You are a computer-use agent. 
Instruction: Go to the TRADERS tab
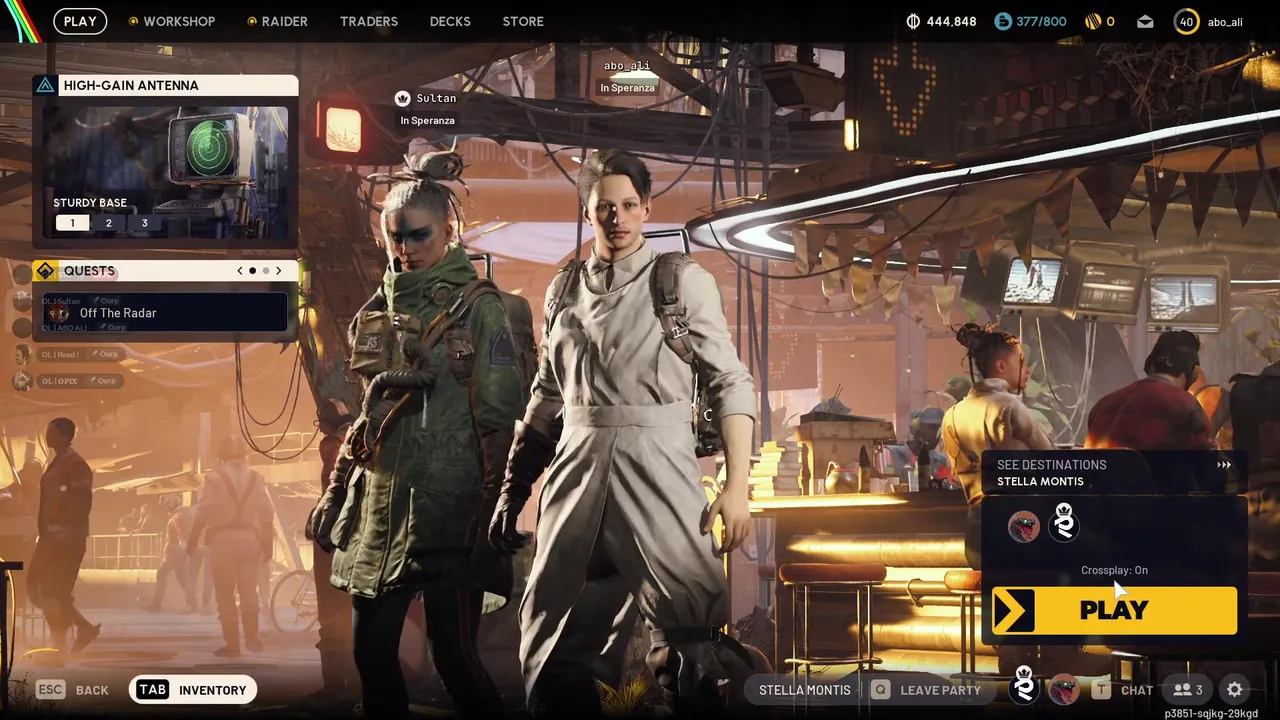pos(369,21)
